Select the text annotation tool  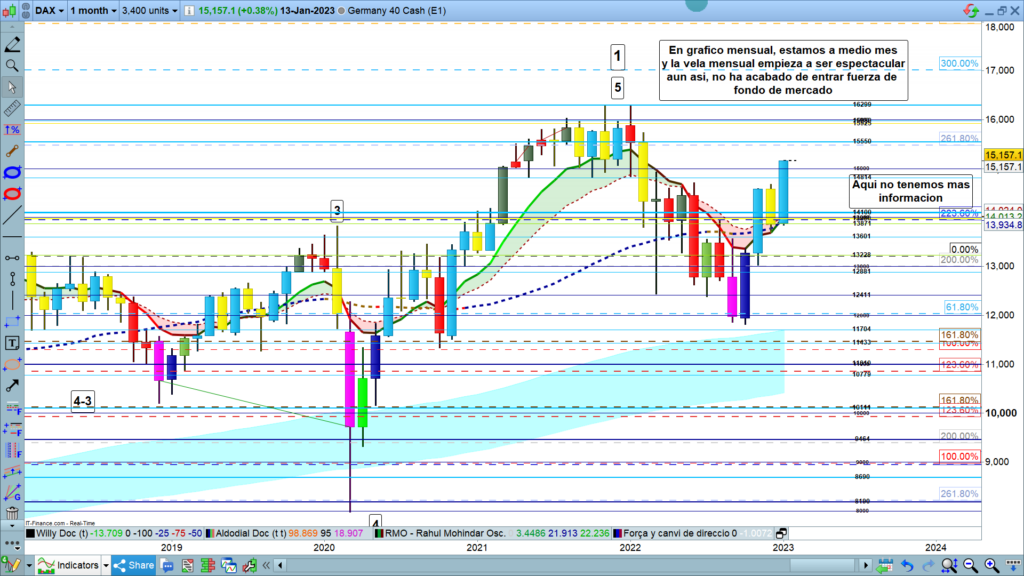pyautogui.click(x=13, y=342)
